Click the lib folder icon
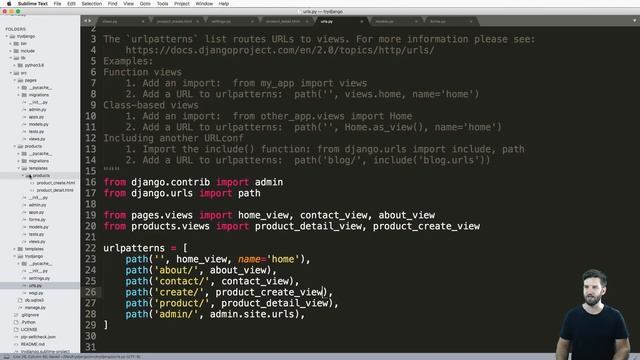 pyautogui.click(x=16, y=58)
